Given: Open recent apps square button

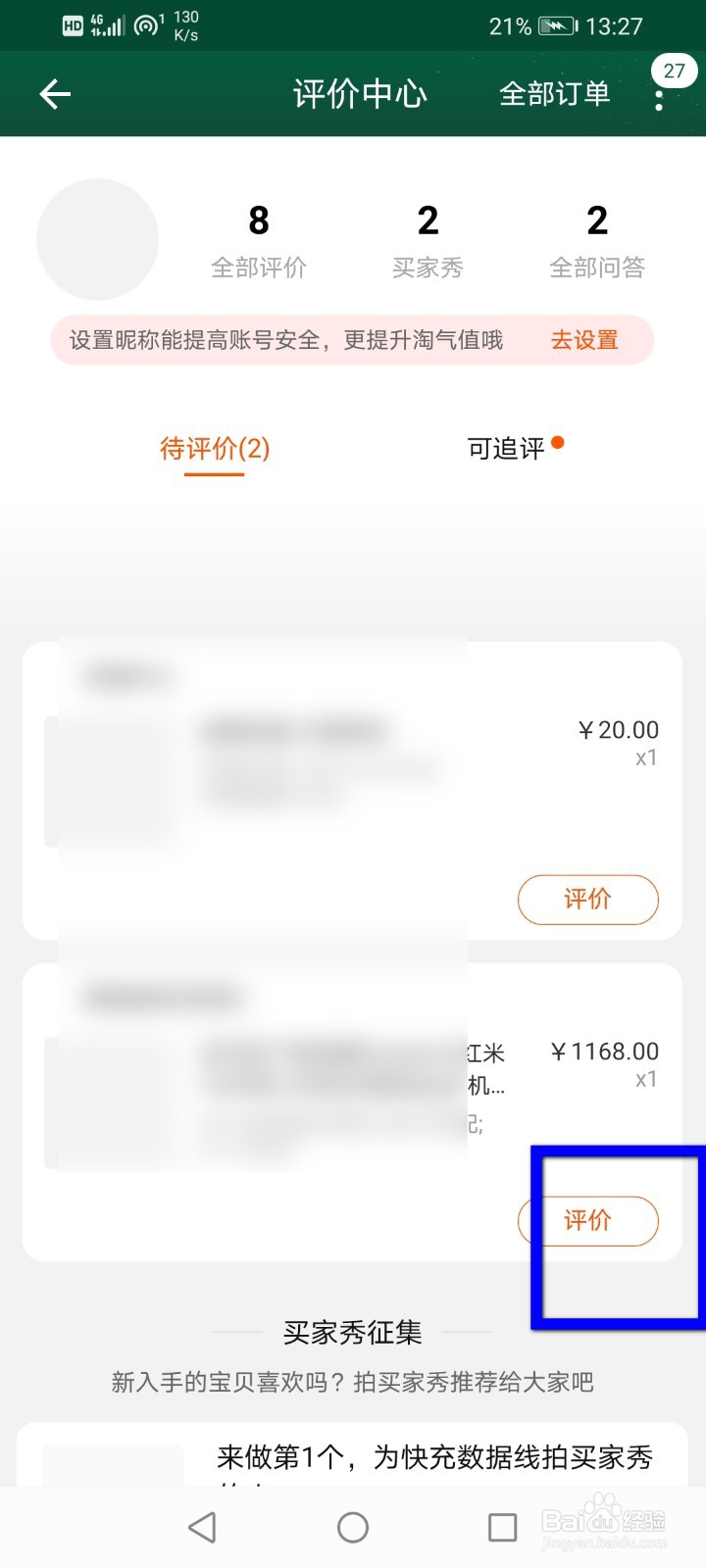Looking at the screenshot, I should 502,1527.
